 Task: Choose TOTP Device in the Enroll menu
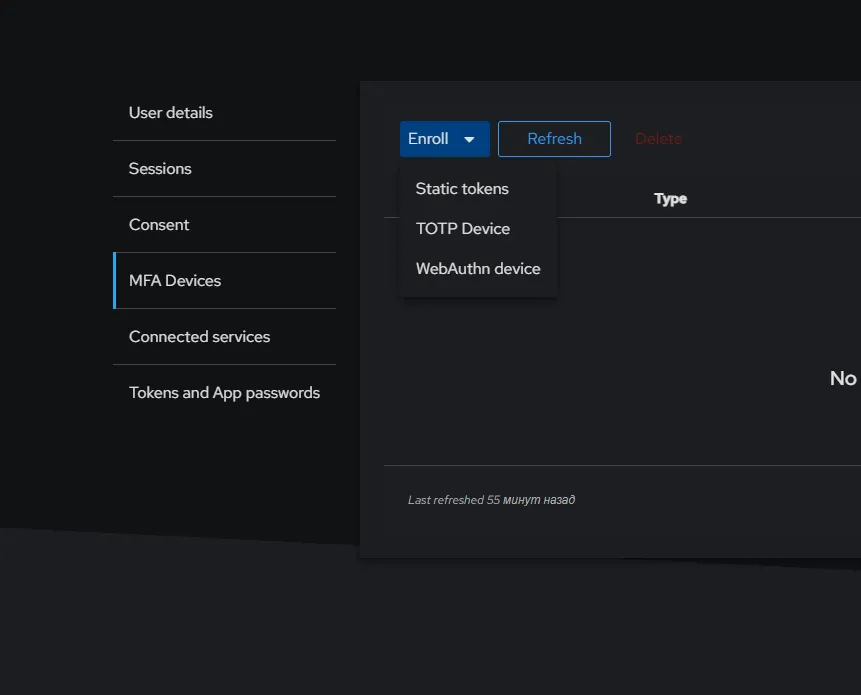point(463,229)
